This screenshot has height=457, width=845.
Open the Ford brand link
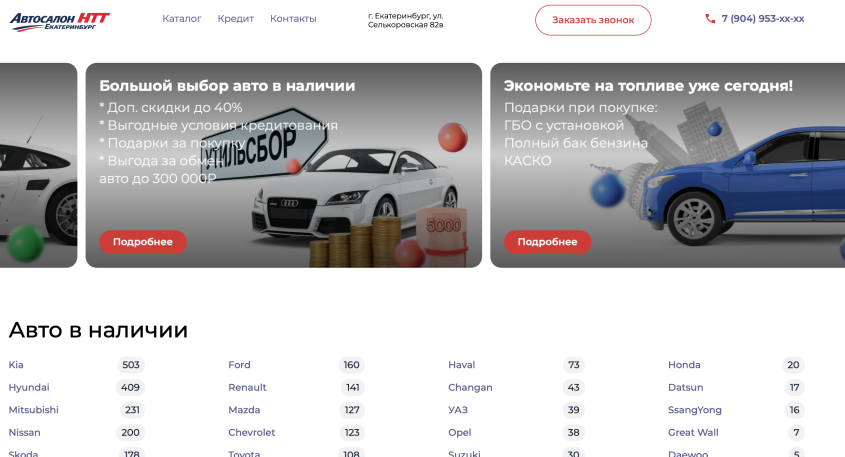point(239,365)
